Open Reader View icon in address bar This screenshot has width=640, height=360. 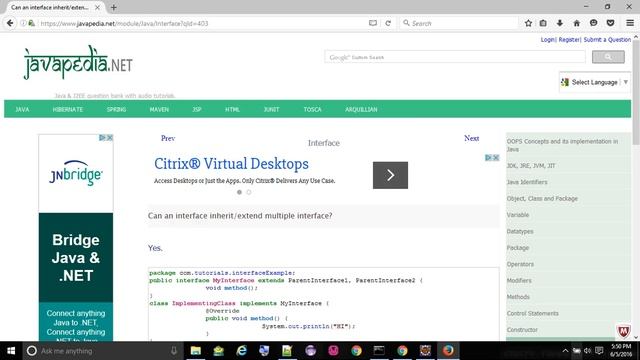373,23
